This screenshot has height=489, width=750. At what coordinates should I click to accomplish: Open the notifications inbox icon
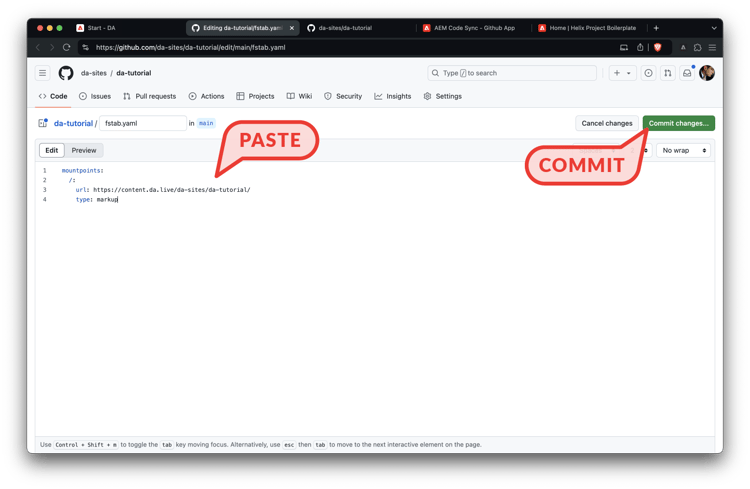(x=687, y=73)
